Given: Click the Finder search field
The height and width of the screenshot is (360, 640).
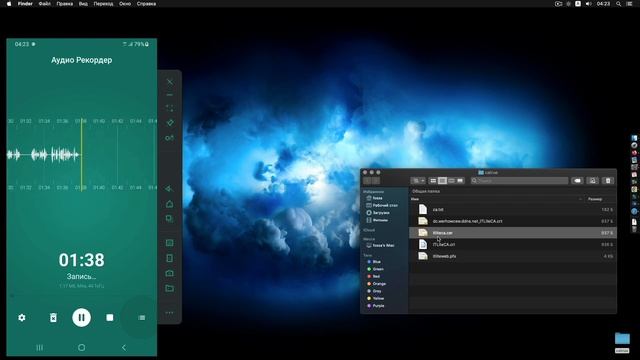Looking at the screenshot, I should click(x=519, y=180).
